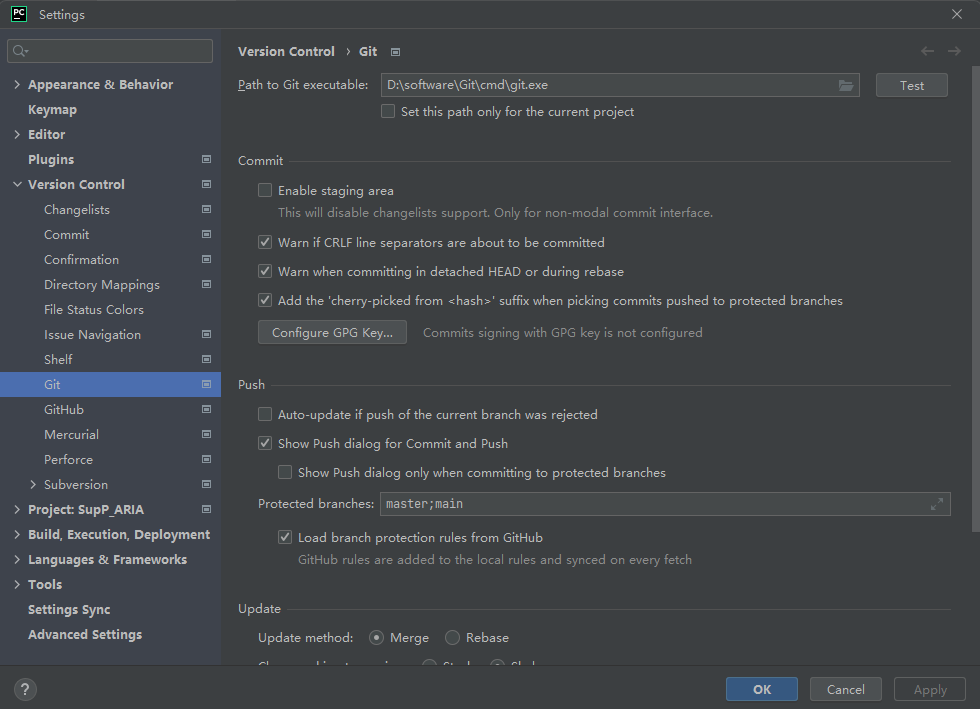
Task: Expand the Project: SupP_ARIA section
Action: click(x=17, y=510)
